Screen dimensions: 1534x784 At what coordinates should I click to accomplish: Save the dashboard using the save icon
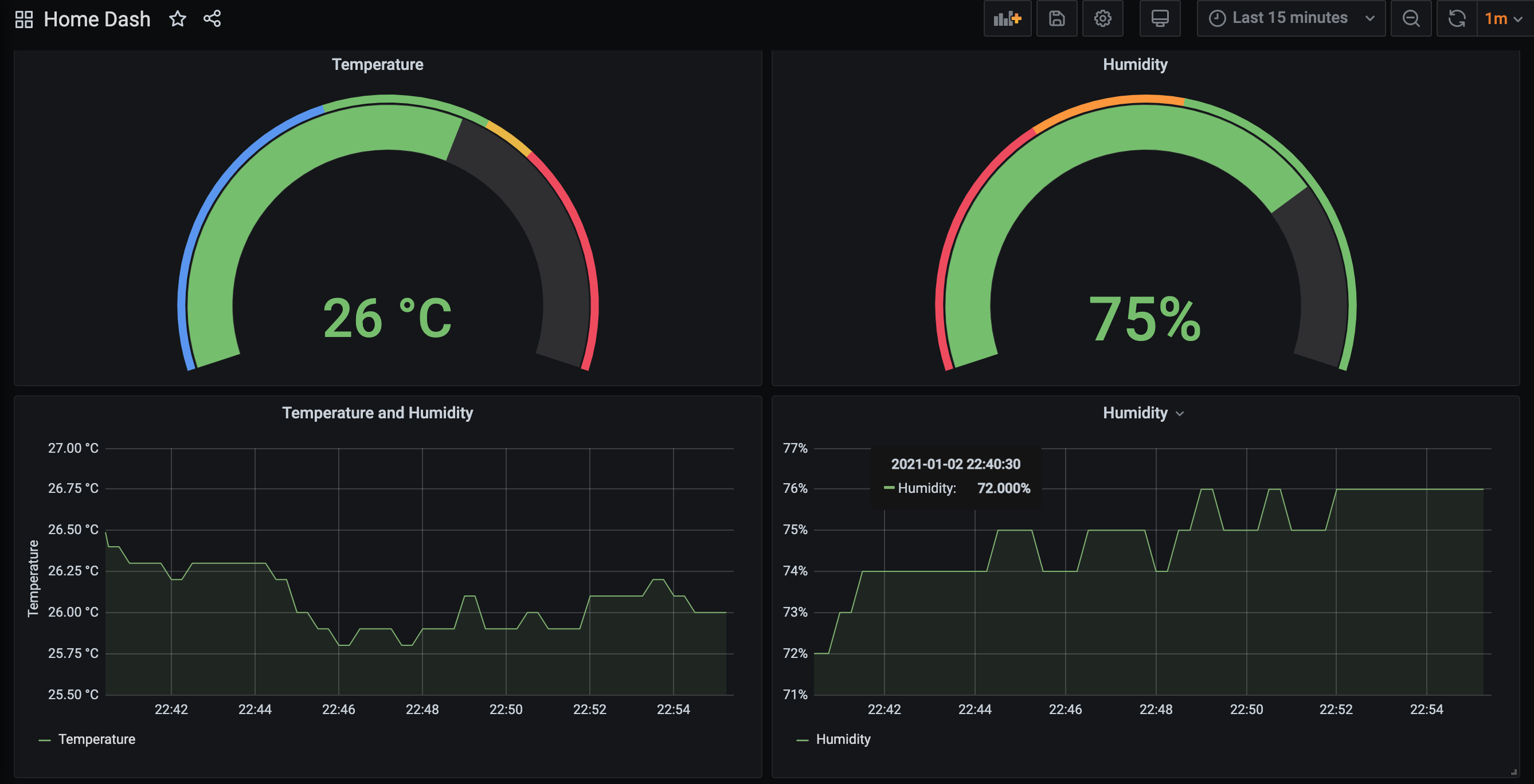[1057, 18]
